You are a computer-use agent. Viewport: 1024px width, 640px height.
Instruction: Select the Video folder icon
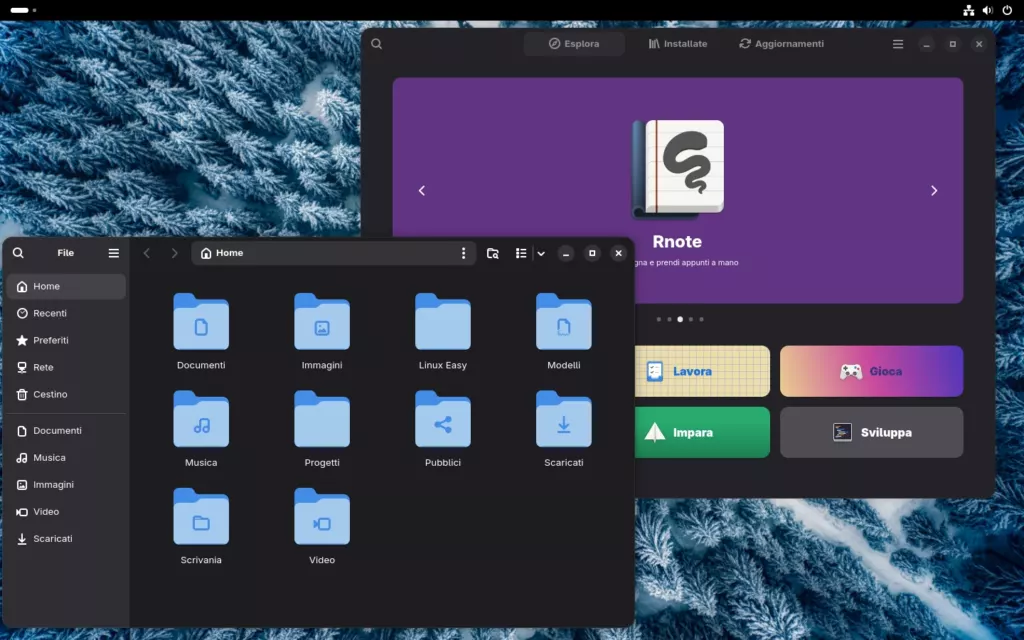[322, 516]
